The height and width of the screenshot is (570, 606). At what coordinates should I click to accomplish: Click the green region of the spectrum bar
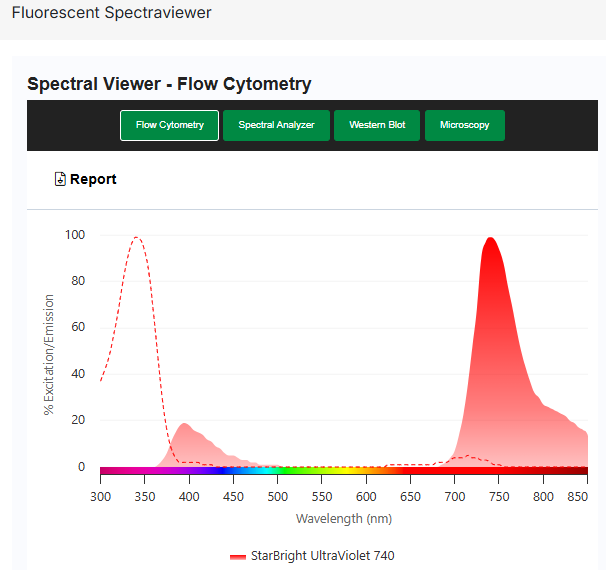click(x=300, y=469)
